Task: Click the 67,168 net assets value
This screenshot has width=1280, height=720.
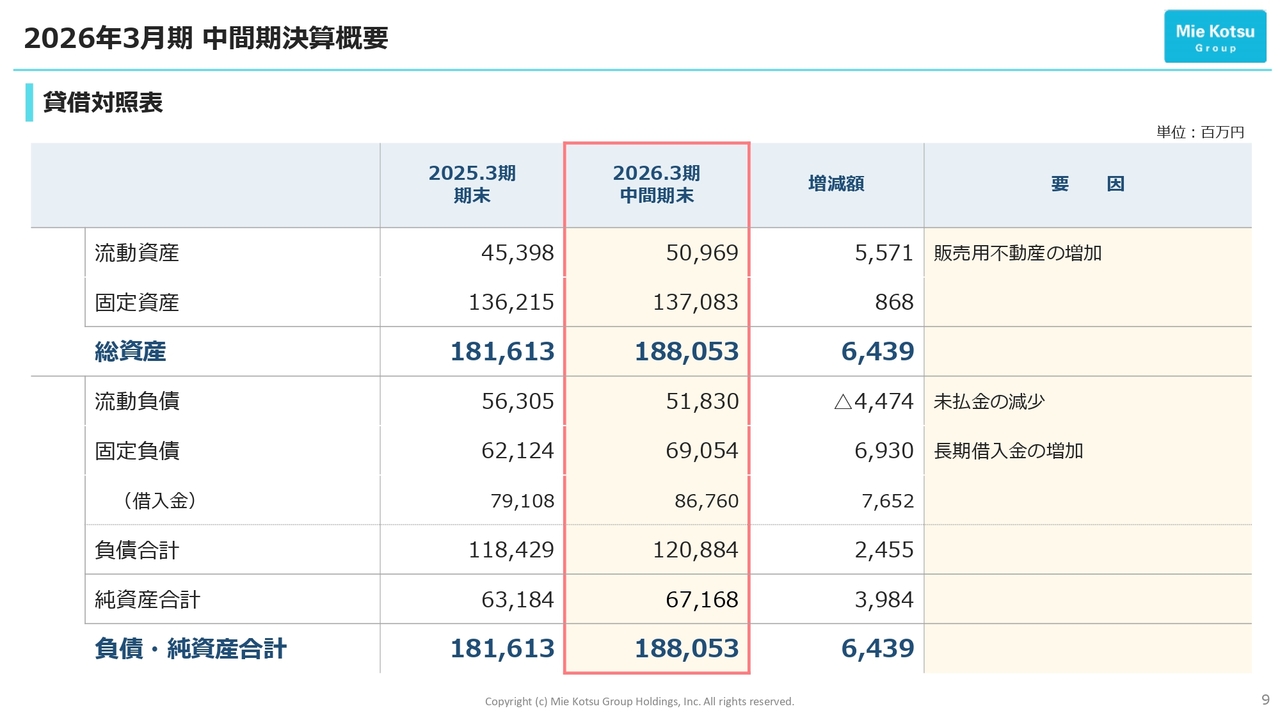Action: pyautogui.click(x=702, y=600)
